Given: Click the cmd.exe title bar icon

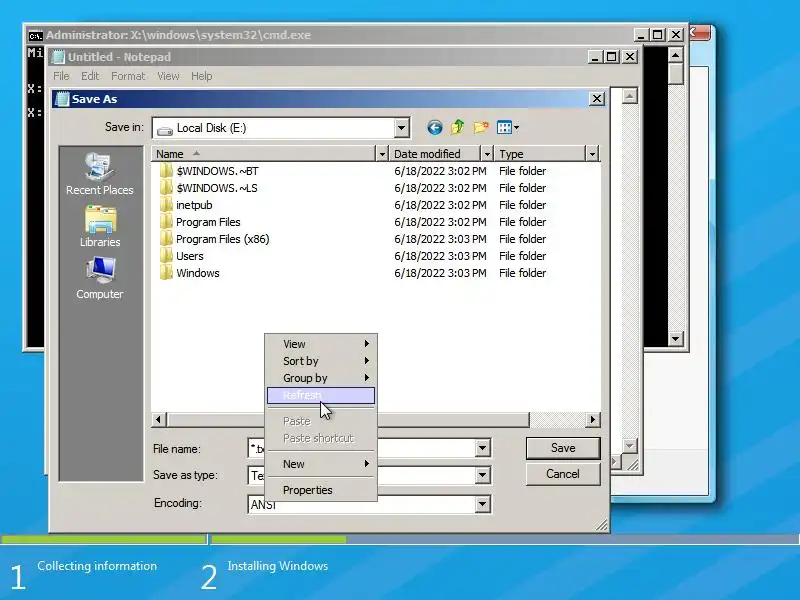Looking at the screenshot, I should pos(35,35).
